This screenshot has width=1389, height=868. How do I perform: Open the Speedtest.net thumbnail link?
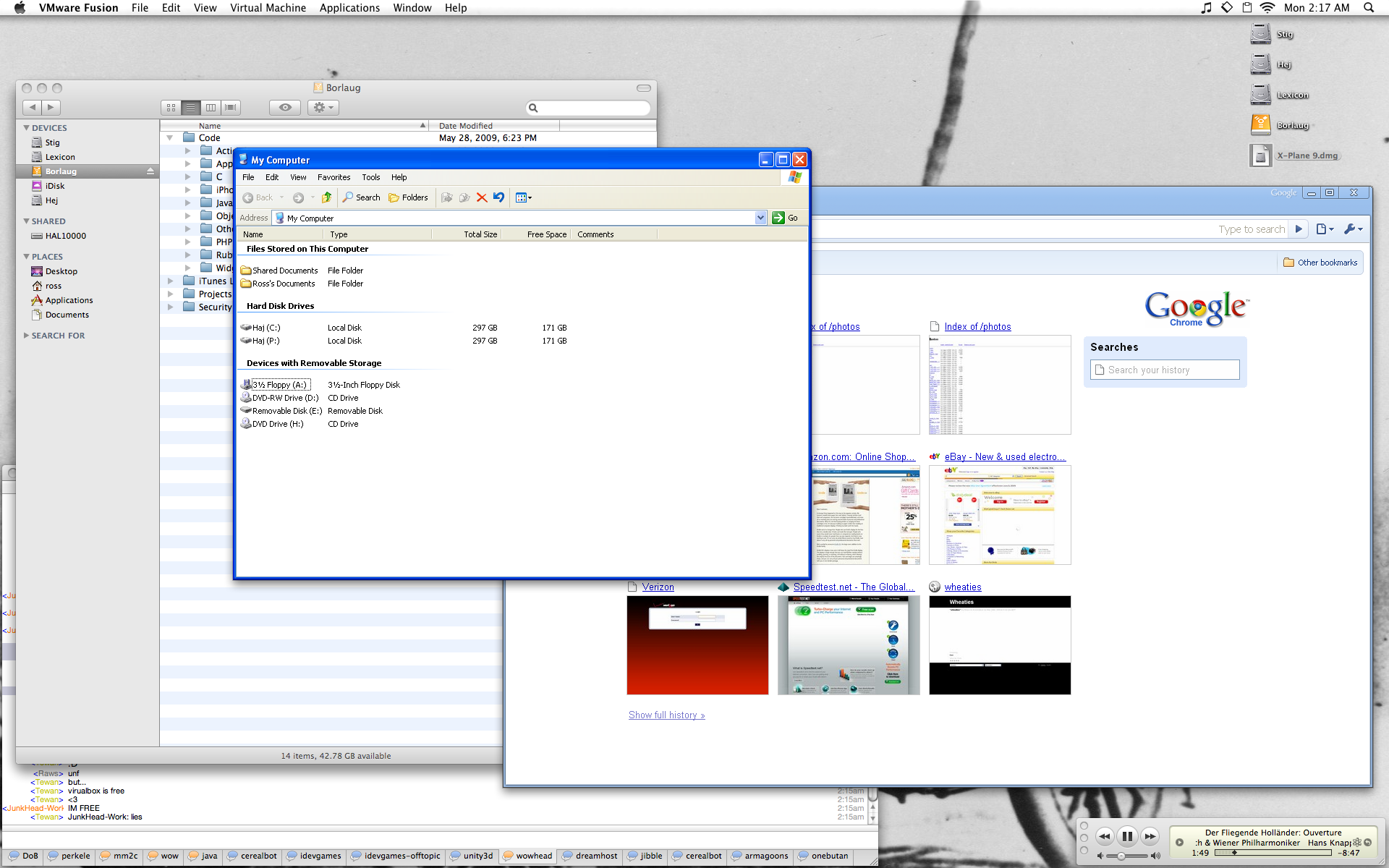849,645
